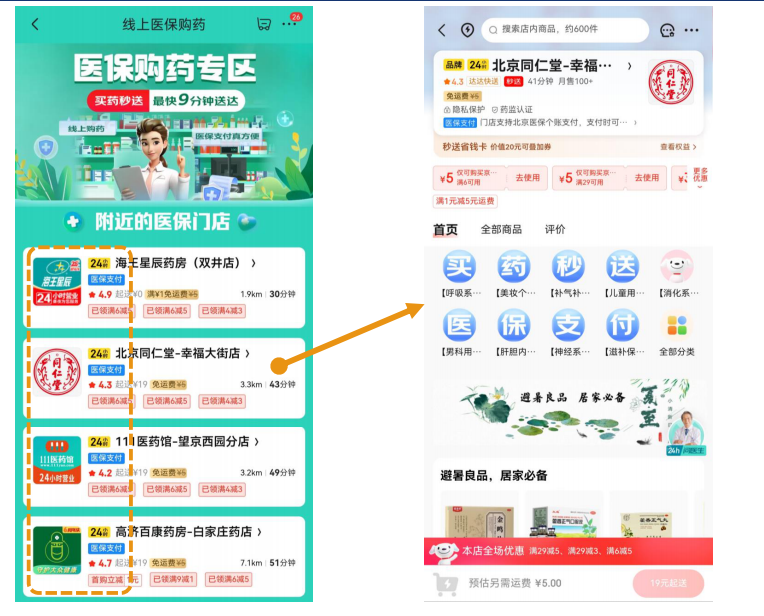Click 本店全场优惠 promotion bar
This screenshot has height=616, width=764.
pyautogui.click(x=568, y=551)
